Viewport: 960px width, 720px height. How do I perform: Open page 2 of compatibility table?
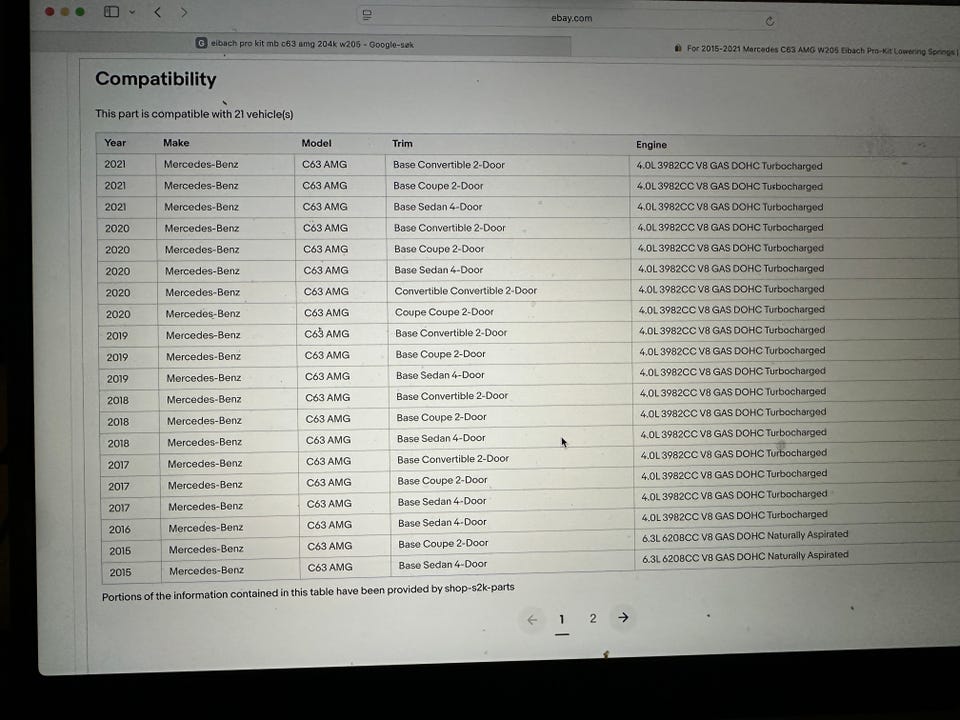[x=593, y=618]
